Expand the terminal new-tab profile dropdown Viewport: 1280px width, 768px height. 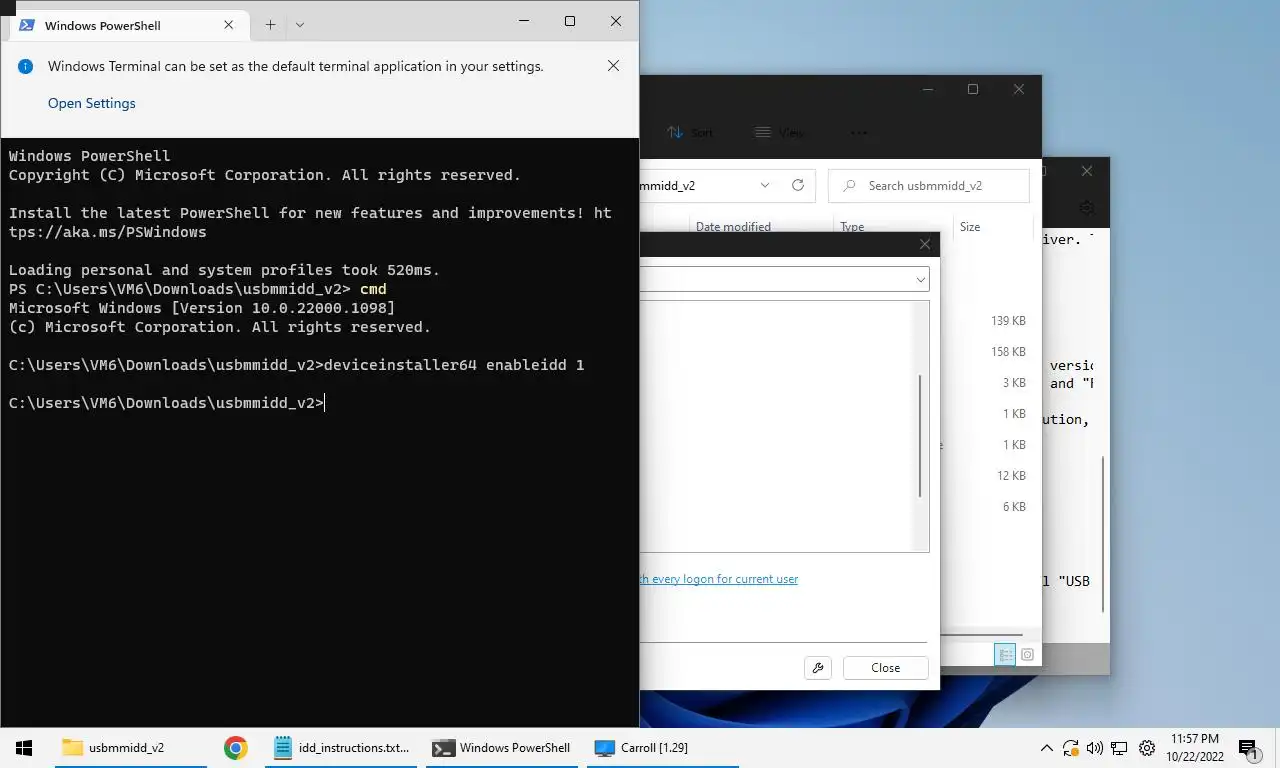tap(300, 25)
